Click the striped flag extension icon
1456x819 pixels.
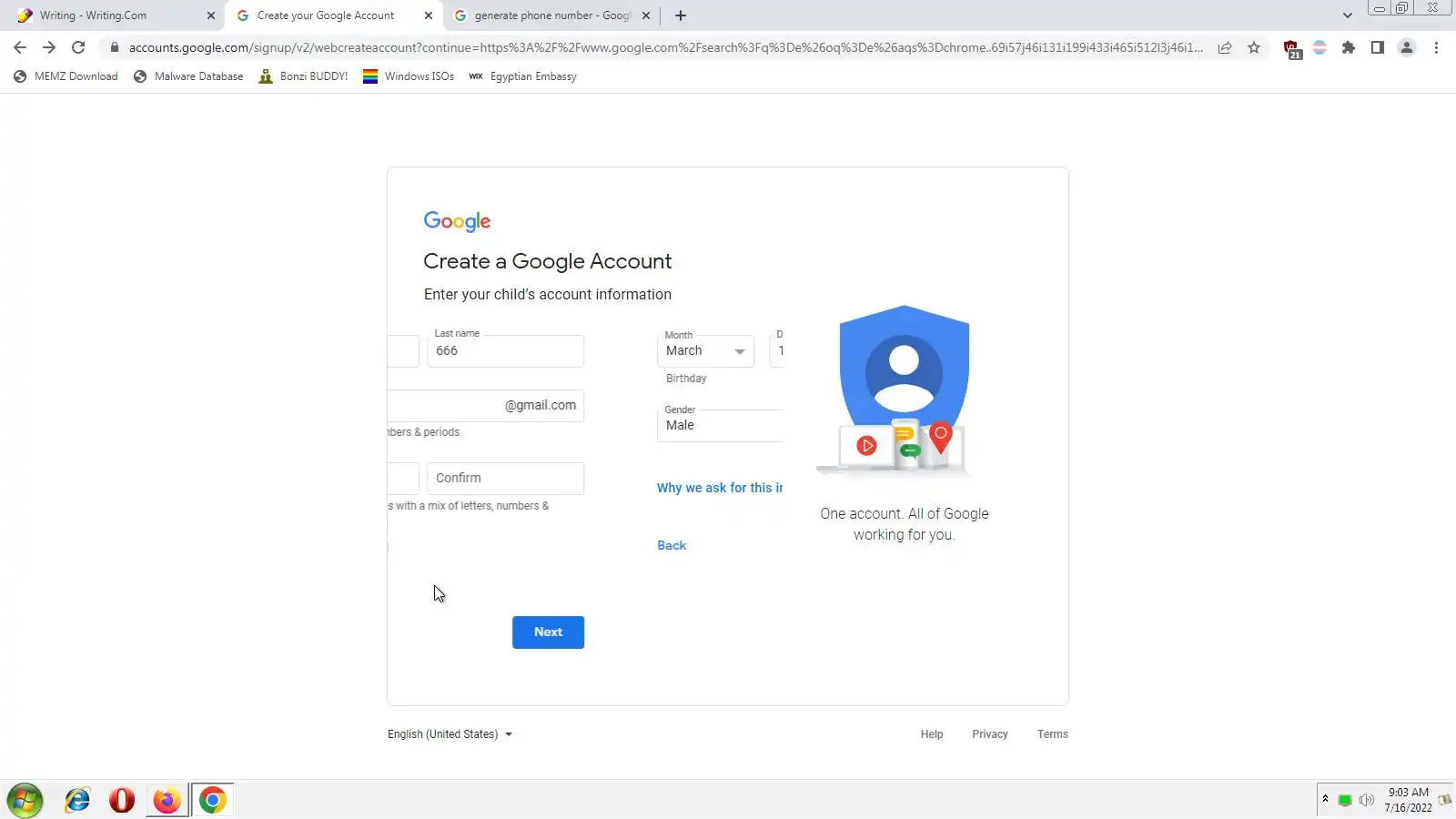pyautogui.click(x=1319, y=47)
